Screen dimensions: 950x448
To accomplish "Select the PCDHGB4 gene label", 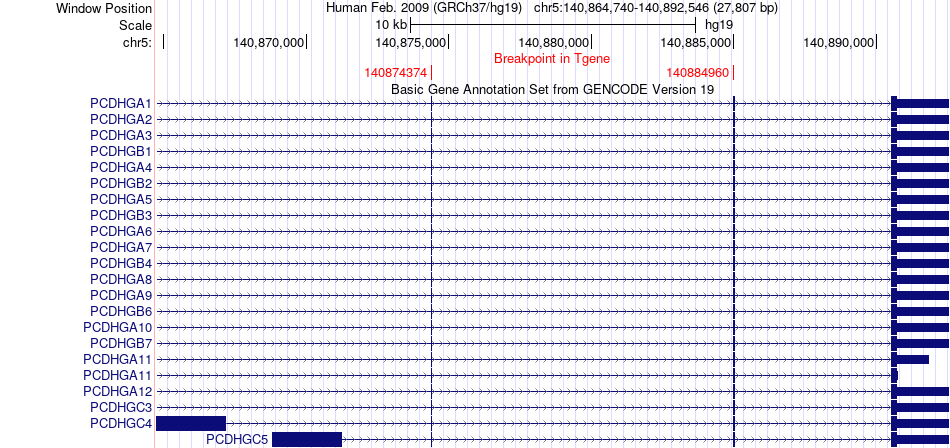I will (120, 263).
